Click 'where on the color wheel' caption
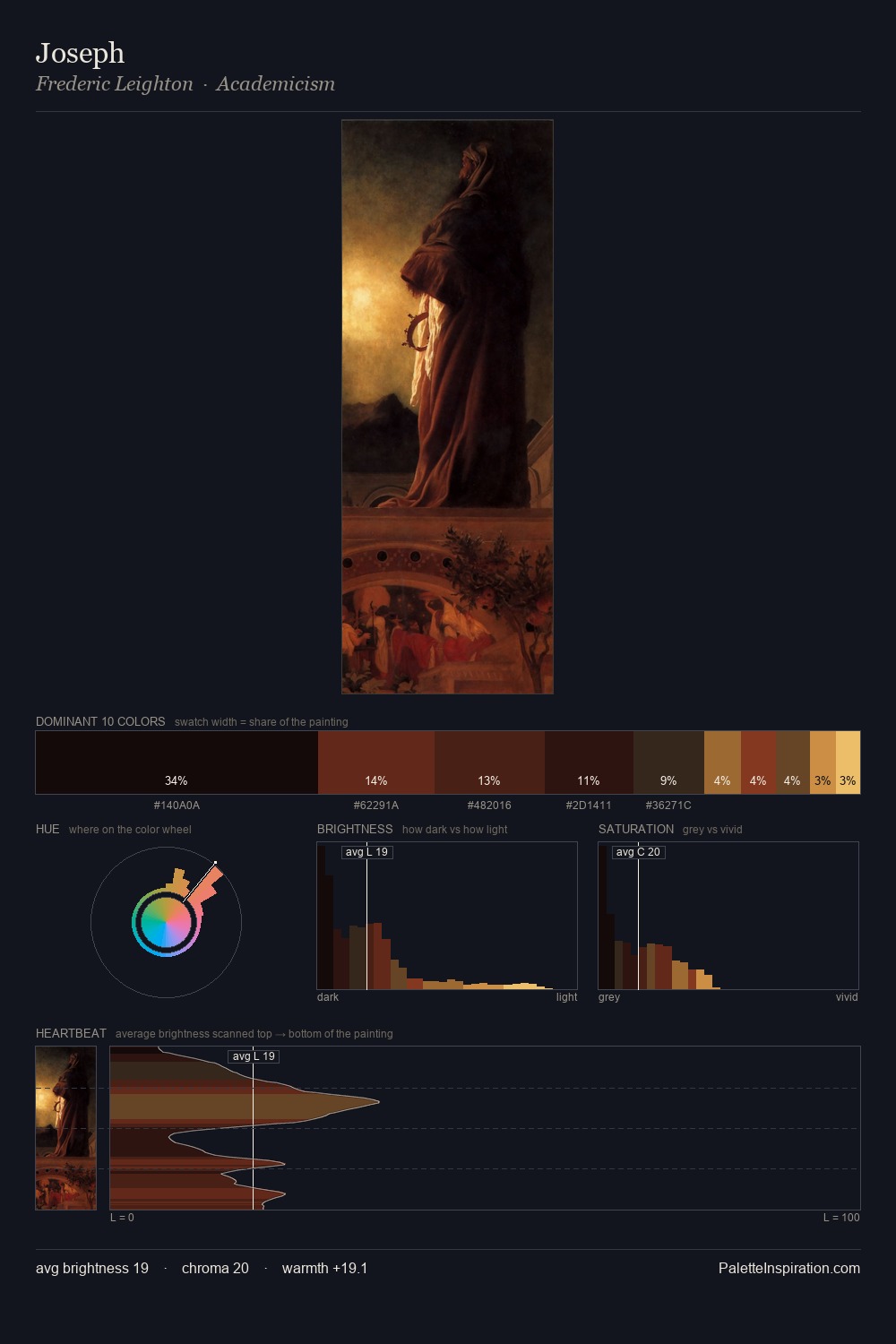The height and width of the screenshot is (1344, 896). [130, 830]
